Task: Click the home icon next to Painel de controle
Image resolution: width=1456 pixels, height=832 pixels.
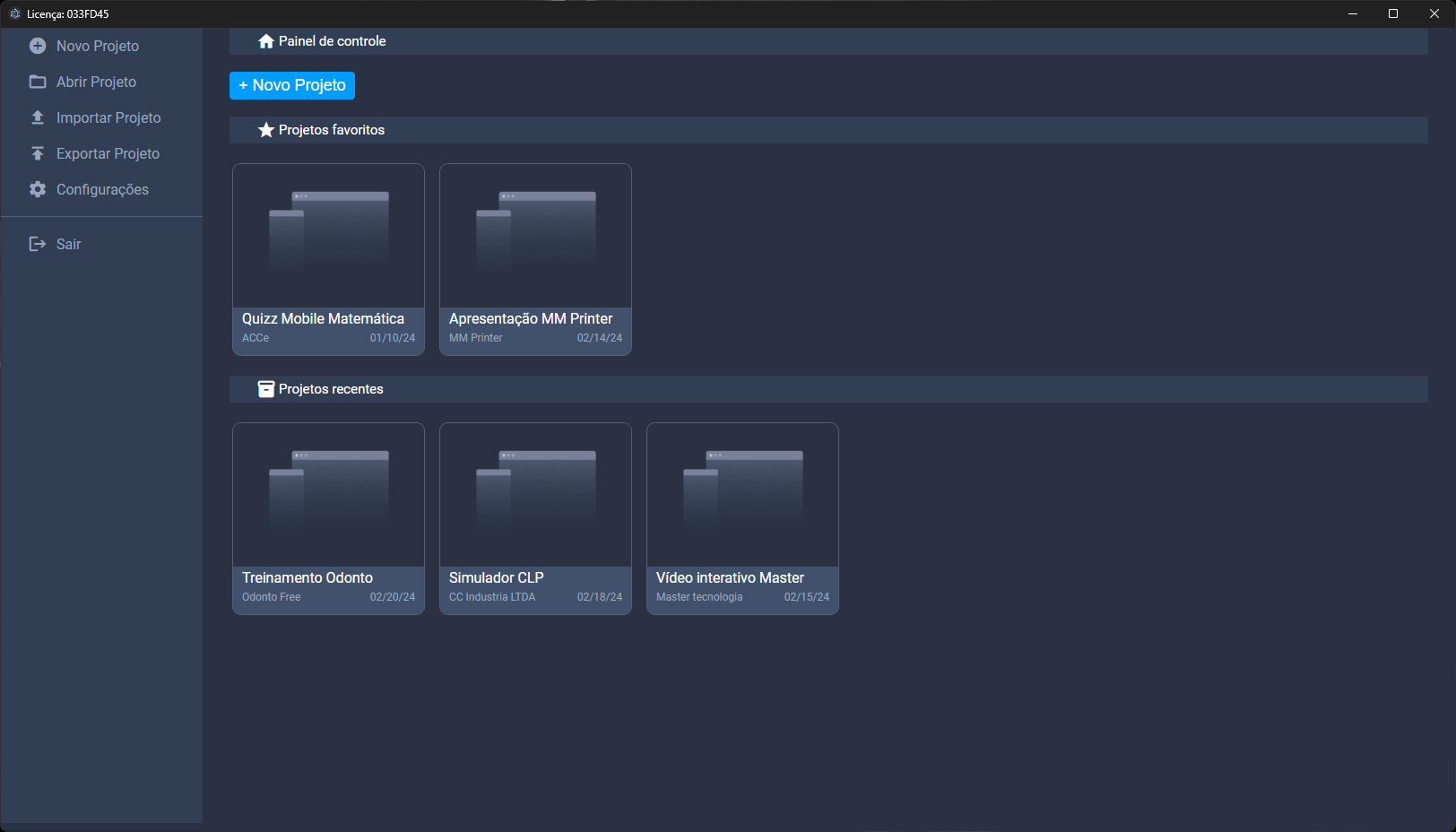Action: pyautogui.click(x=265, y=40)
